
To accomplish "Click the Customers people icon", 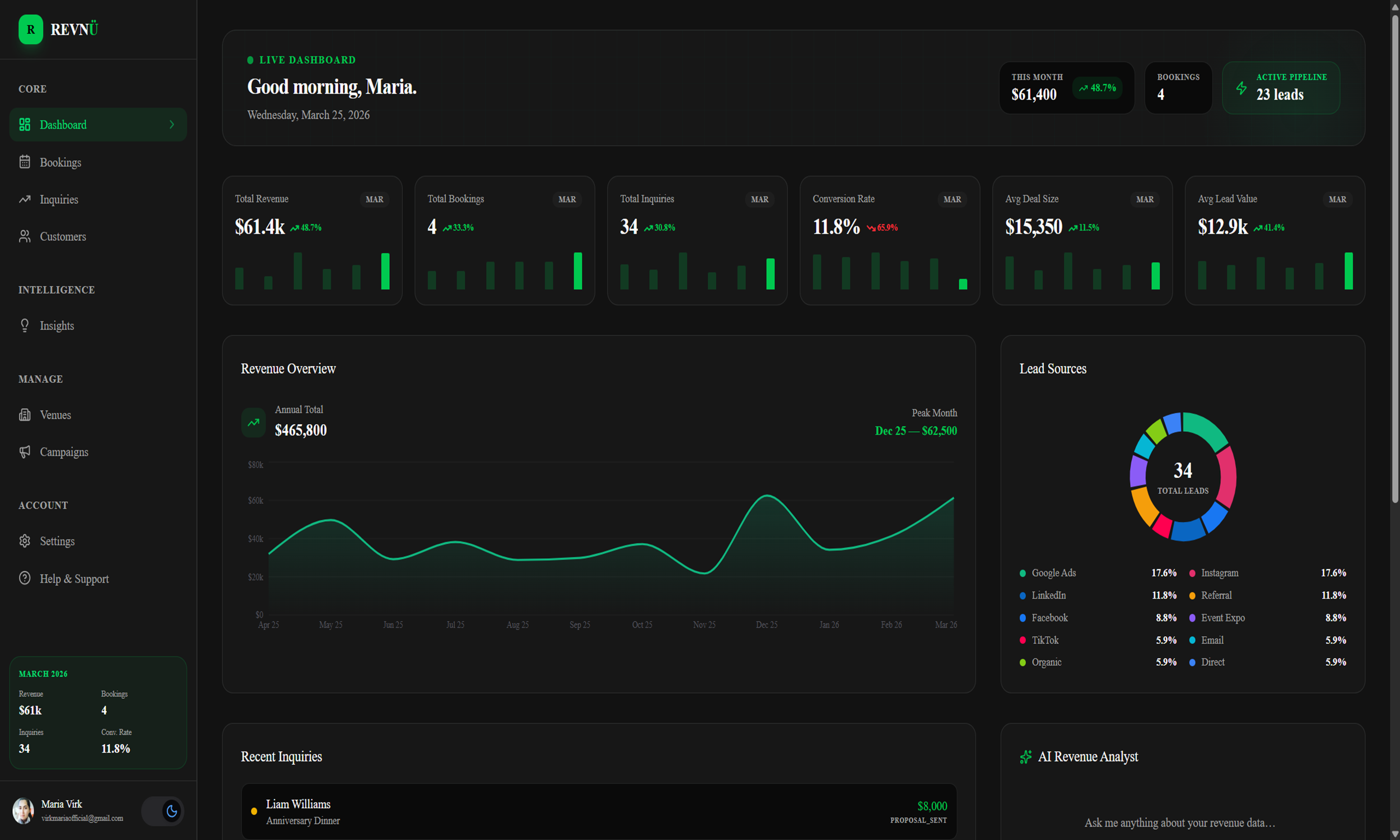I will 24,237.
